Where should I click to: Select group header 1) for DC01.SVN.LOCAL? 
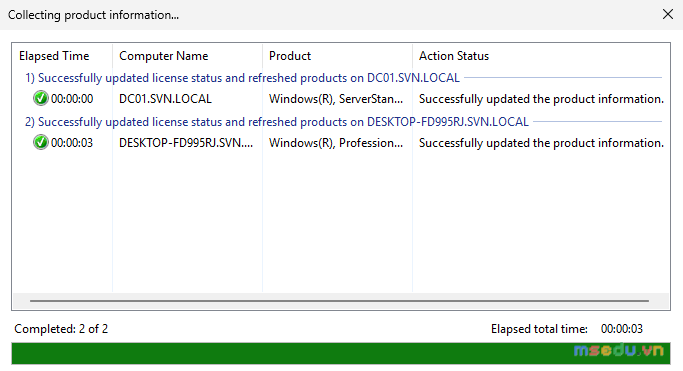(x=242, y=78)
